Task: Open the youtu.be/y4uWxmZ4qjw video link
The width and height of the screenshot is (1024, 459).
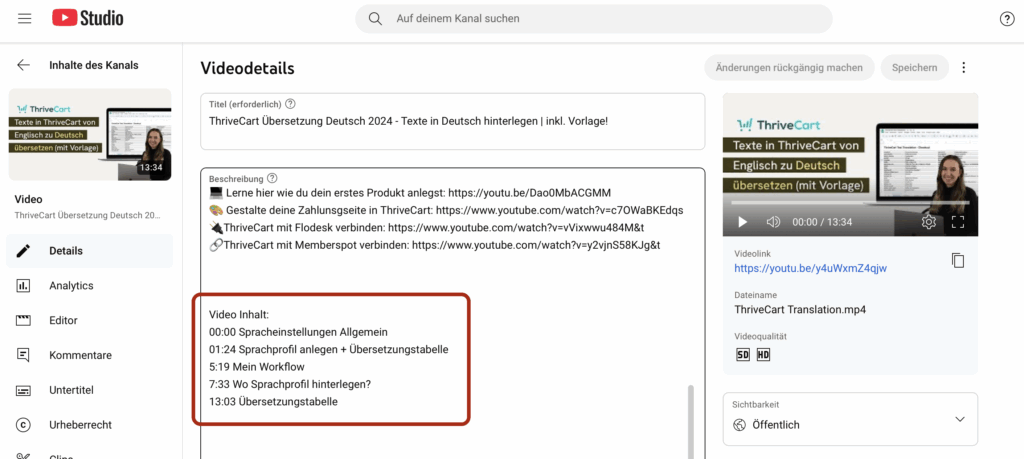Action: point(810,268)
